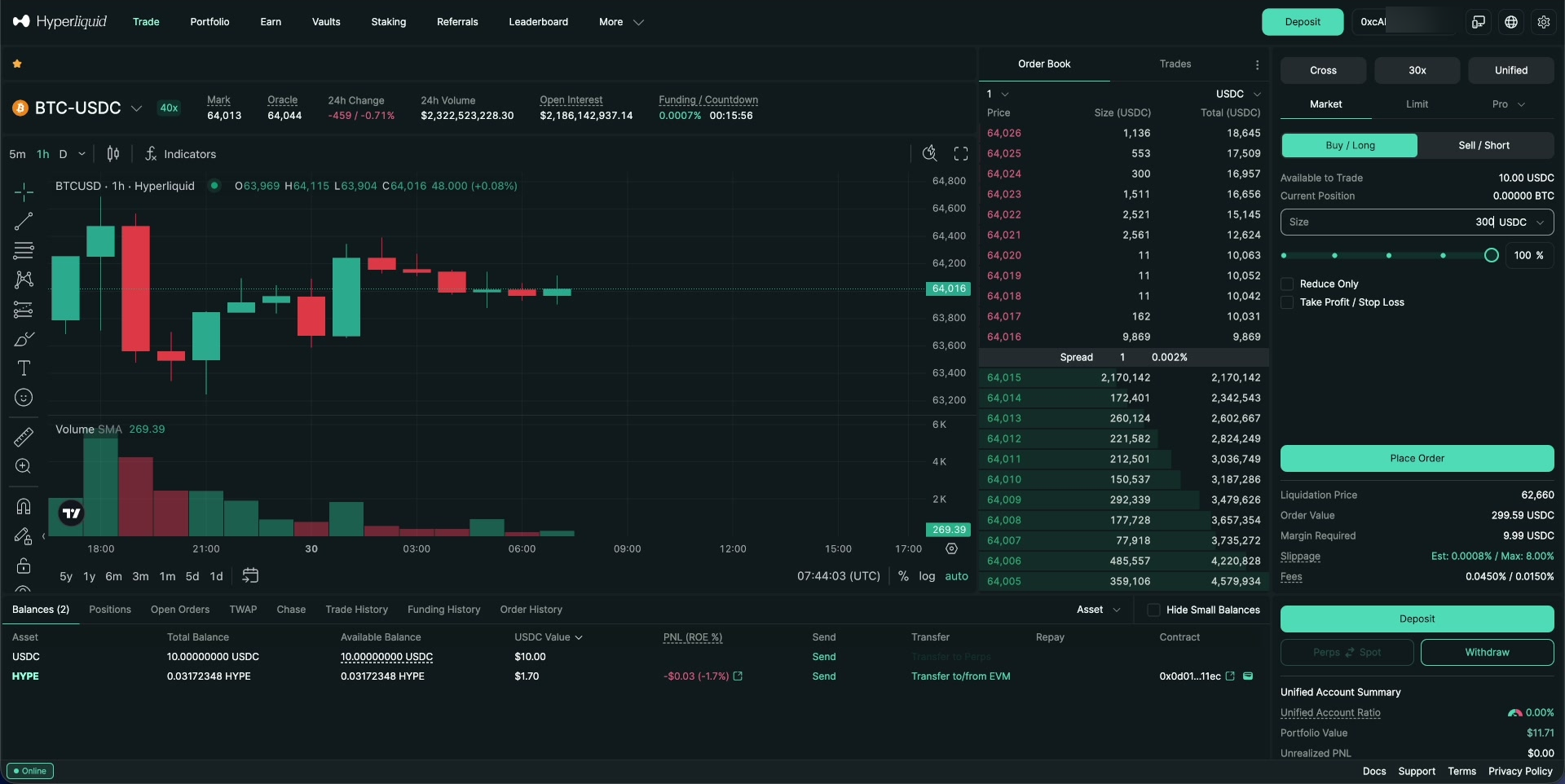Screen dimensions: 1565x784
Task: Lock all drawing tools
Action: pyautogui.click(x=24, y=565)
